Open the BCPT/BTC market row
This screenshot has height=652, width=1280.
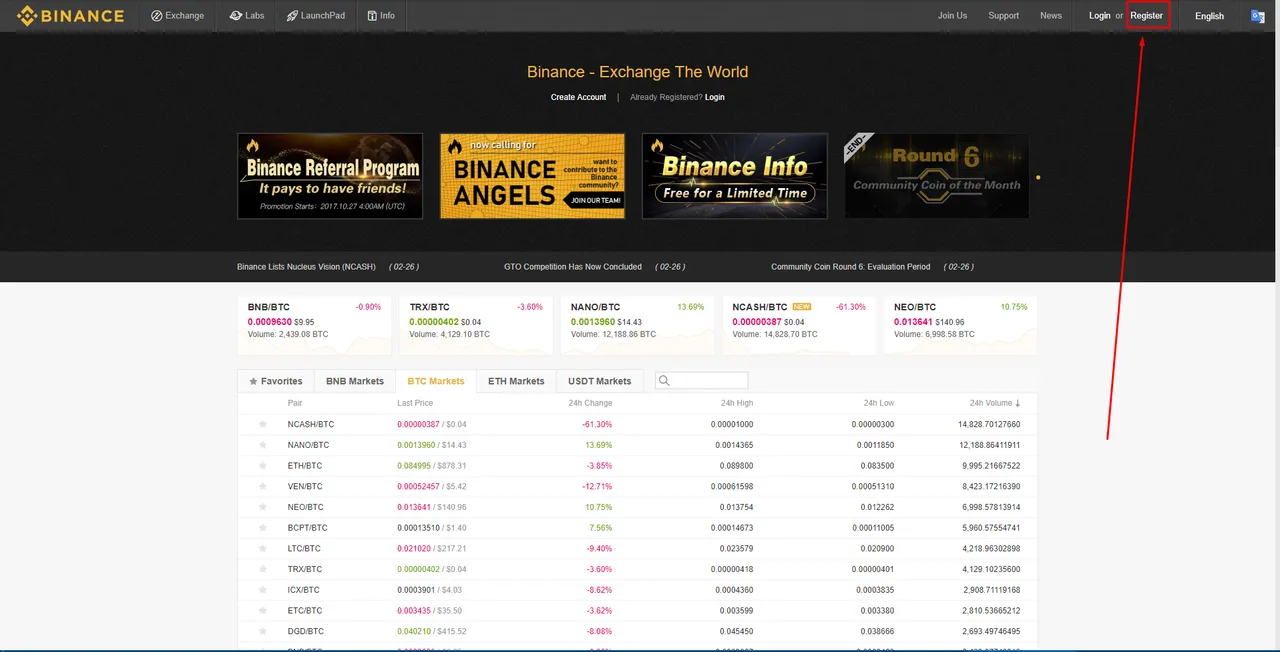(637, 528)
